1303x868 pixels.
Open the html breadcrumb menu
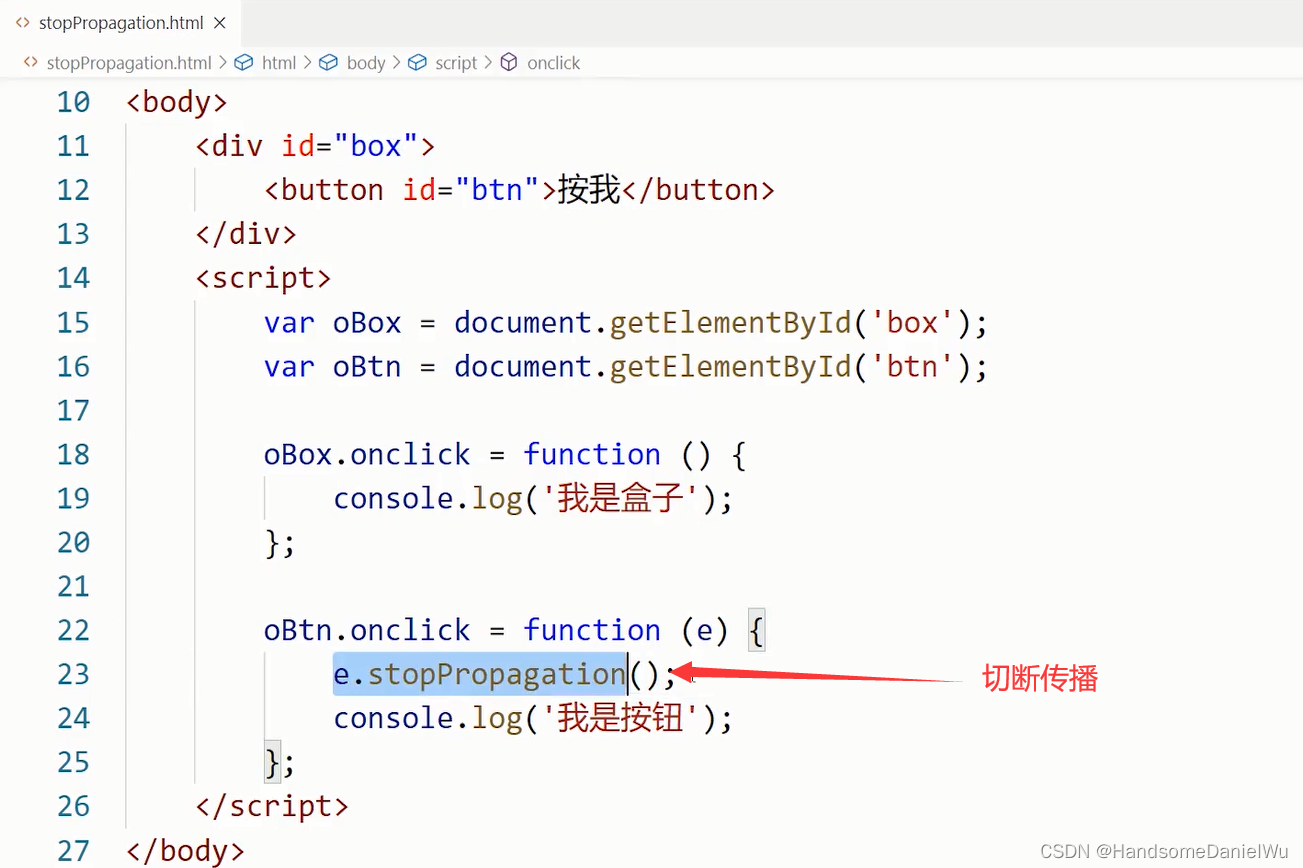279,62
